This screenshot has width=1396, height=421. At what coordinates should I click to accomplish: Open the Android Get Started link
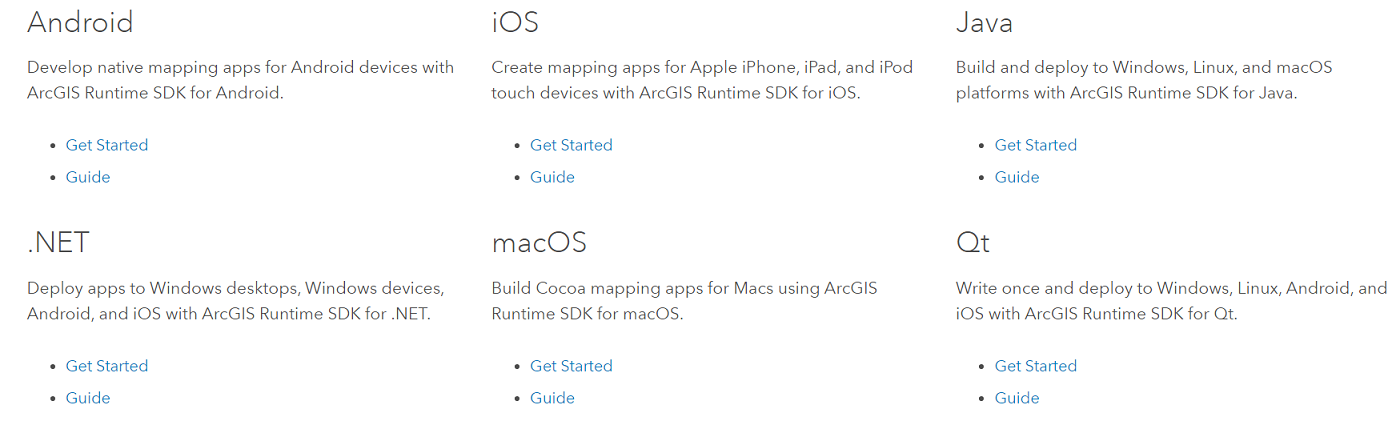(106, 145)
